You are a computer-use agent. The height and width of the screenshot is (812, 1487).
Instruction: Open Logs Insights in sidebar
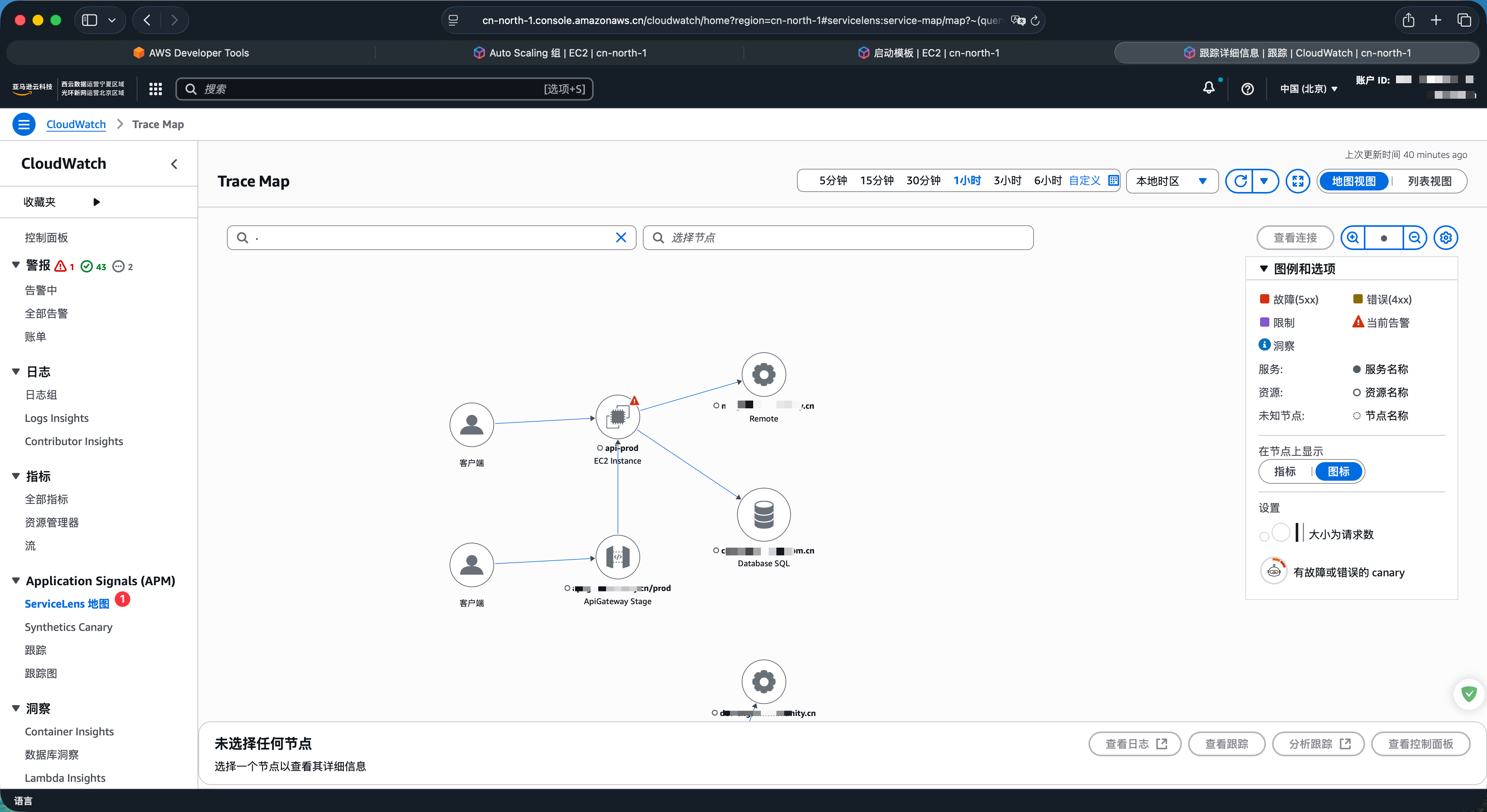(57, 418)
